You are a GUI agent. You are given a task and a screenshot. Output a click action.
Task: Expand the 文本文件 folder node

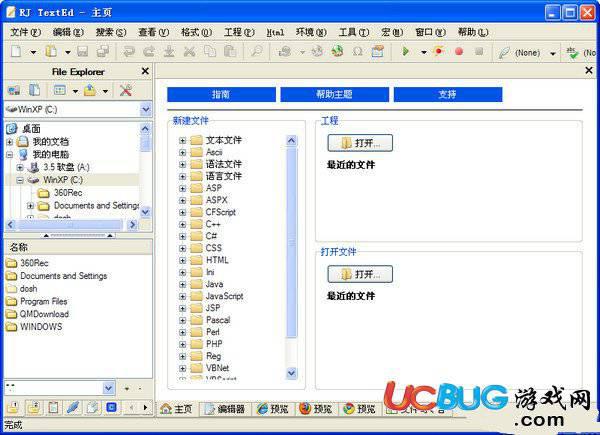pyautogui.click(x=183, y=140)
